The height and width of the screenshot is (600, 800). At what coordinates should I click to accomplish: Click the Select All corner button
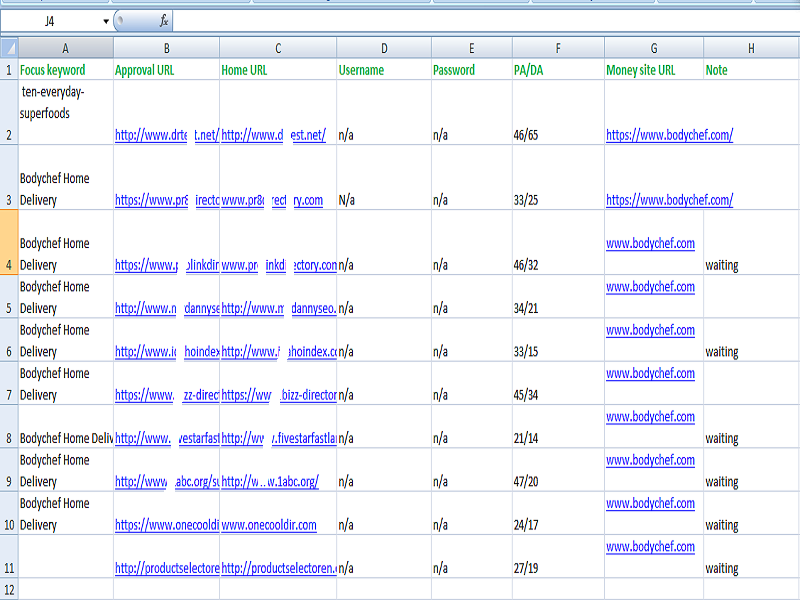(x=9, y=46)
